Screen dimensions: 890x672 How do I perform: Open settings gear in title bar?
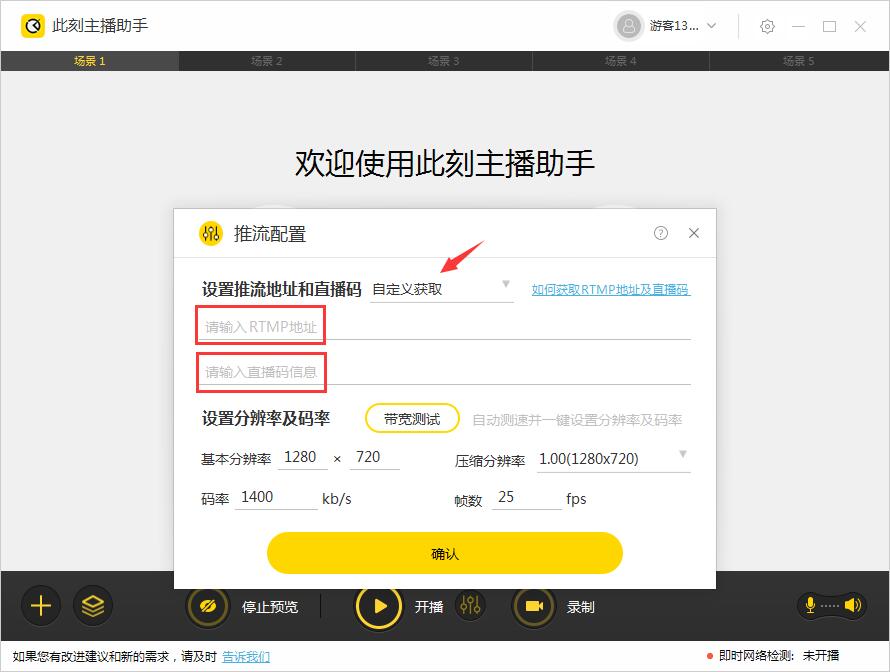click(767, 26)
